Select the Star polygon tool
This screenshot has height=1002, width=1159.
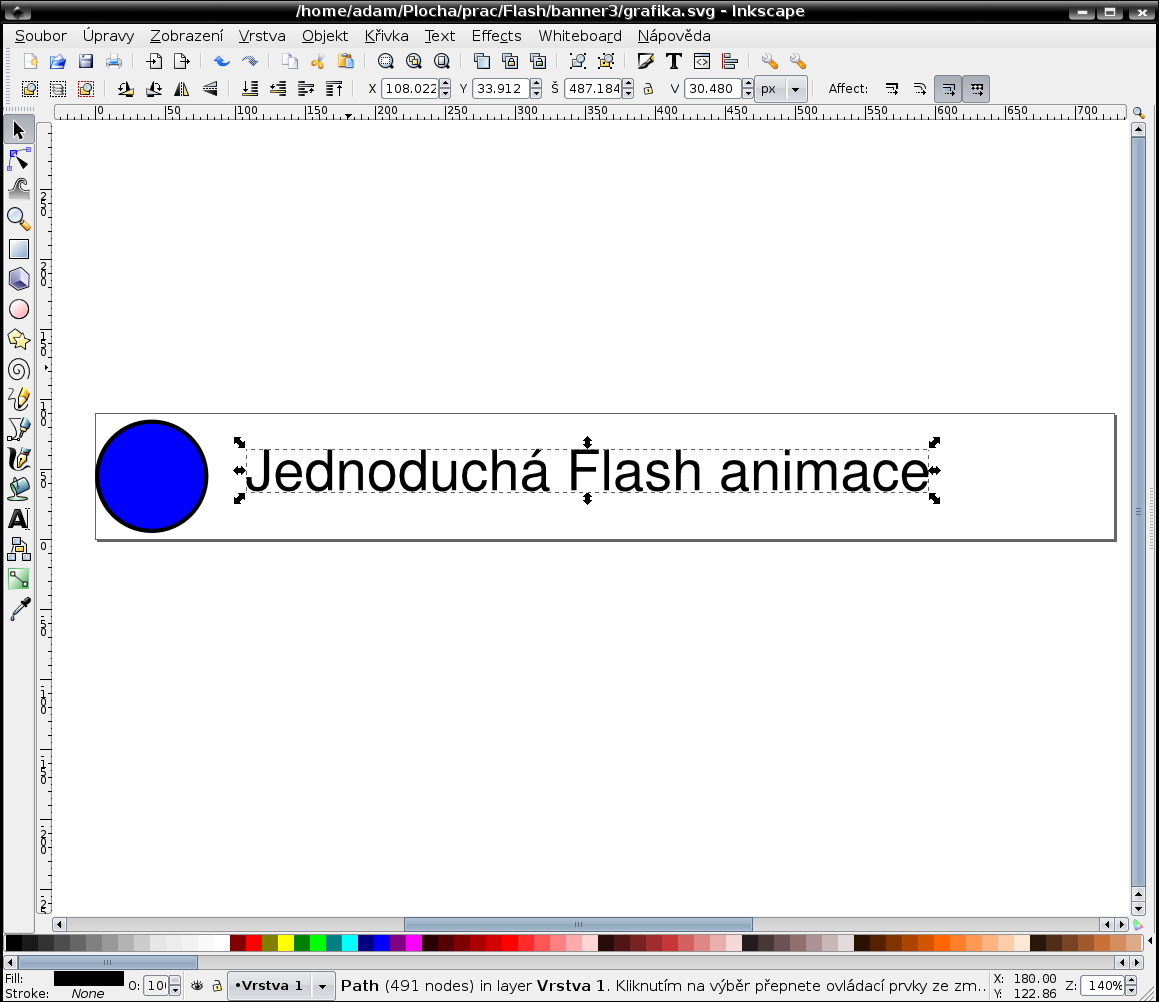point(18,339)
